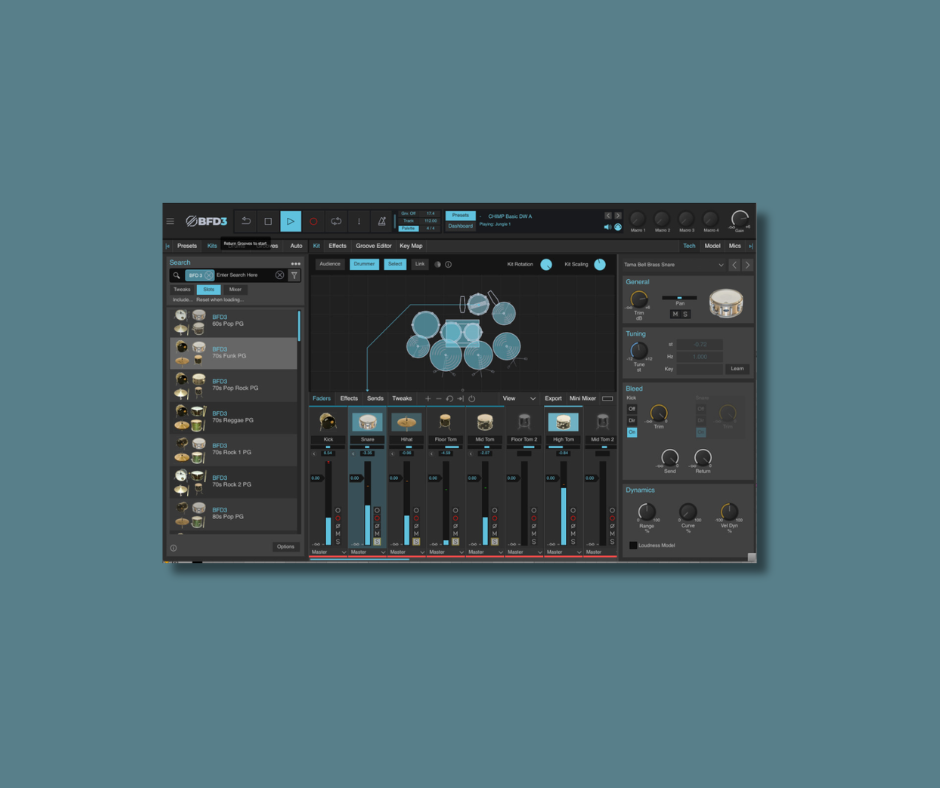Open Snare channel Master output dropdown
Viewport: 940px width, 788px height.
[x=367, y=552]
